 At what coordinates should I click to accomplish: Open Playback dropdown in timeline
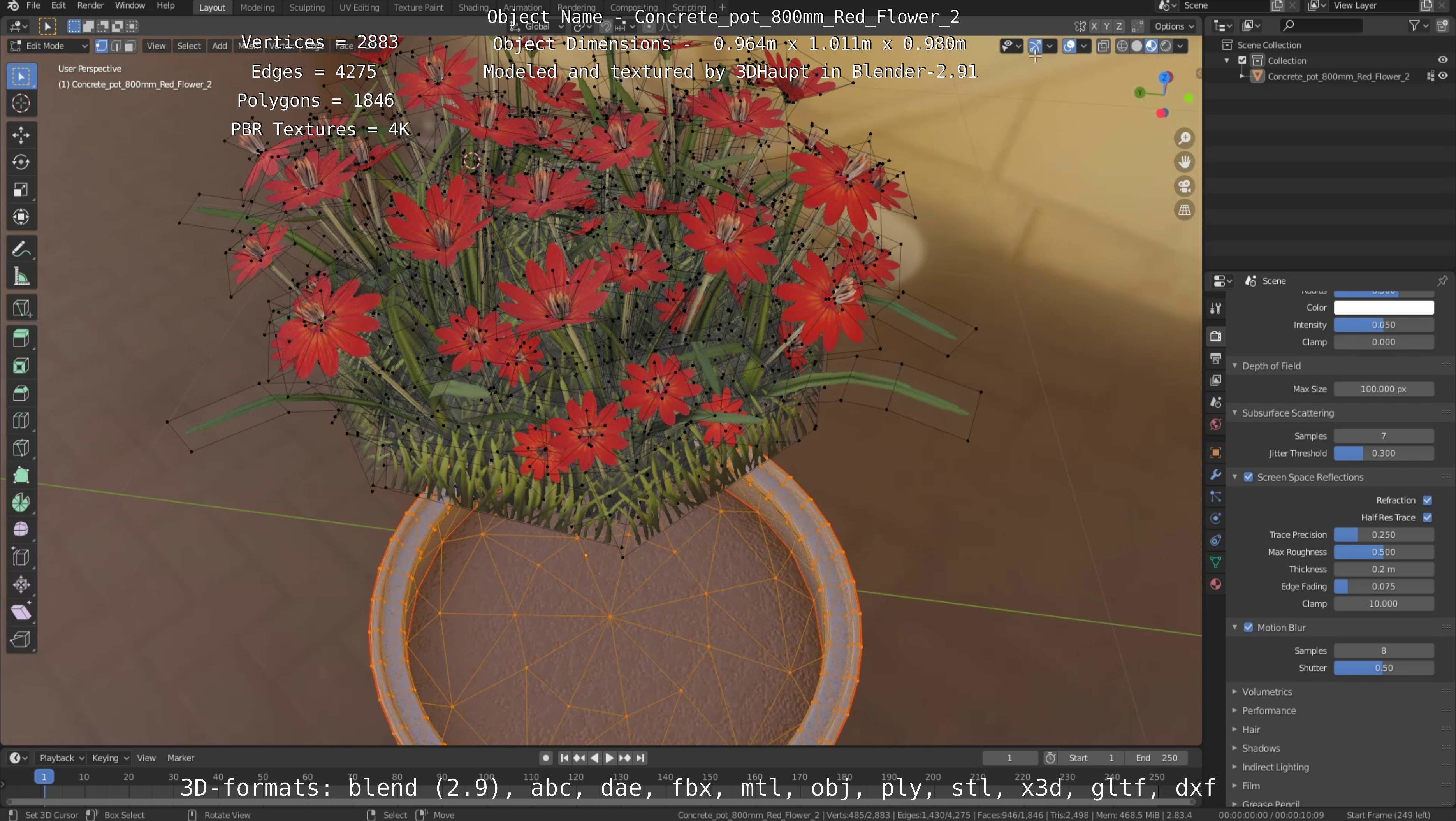pos(61,758)
